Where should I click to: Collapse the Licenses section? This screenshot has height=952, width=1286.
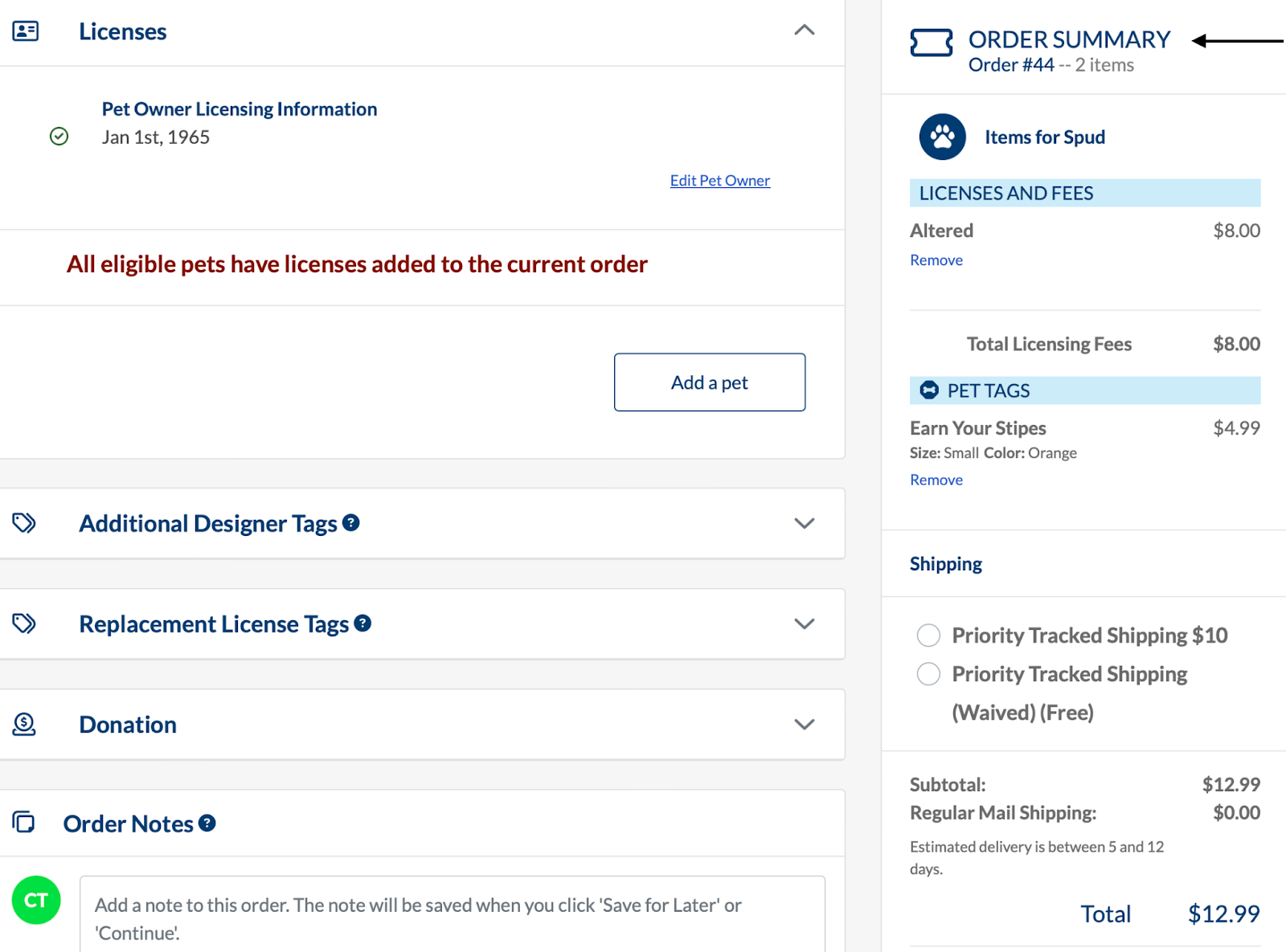(805, 31)
